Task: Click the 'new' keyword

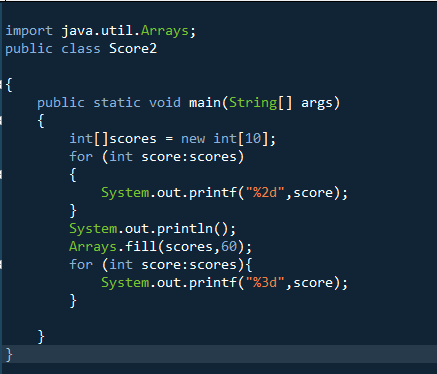Action: (193, 139)
